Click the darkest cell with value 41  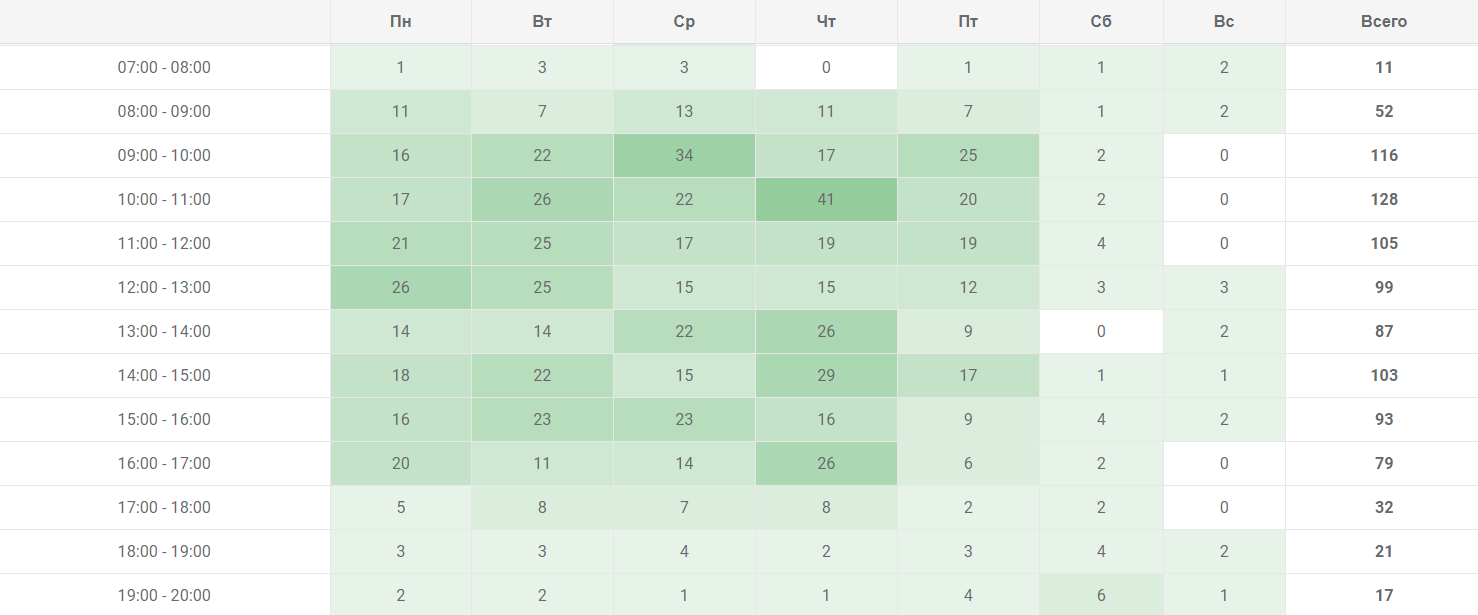point(826,200)
